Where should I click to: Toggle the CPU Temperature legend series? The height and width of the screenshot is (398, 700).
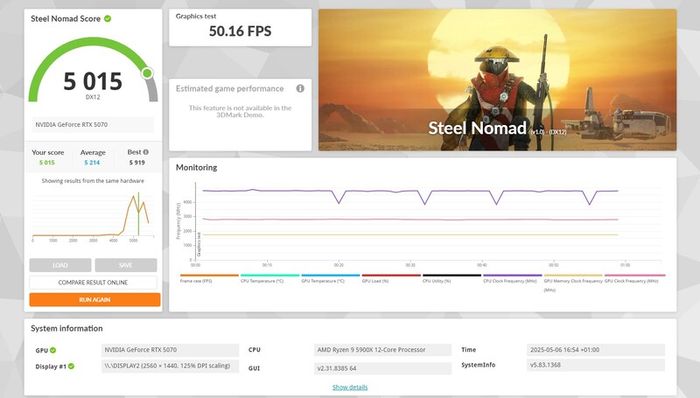coord(270,278)
